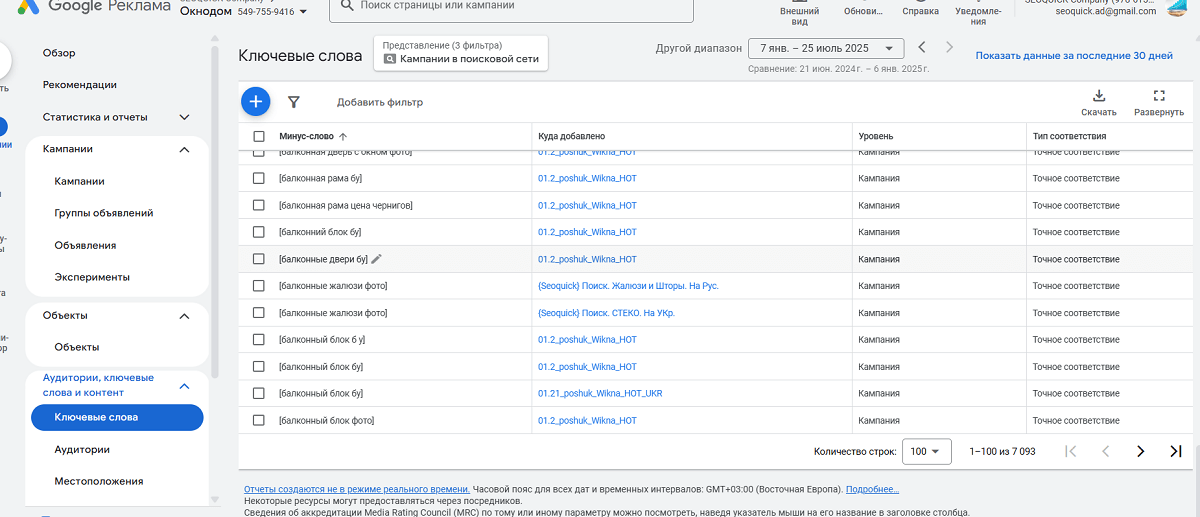Check the box for балконный блок фото
This screenshot has width=1200, height=517.
[x=259, y=421]
